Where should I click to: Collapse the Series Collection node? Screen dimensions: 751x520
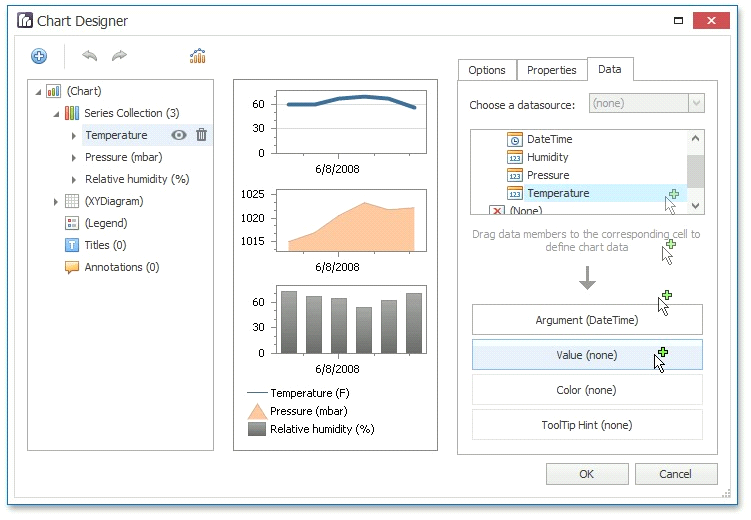[57, 114]
